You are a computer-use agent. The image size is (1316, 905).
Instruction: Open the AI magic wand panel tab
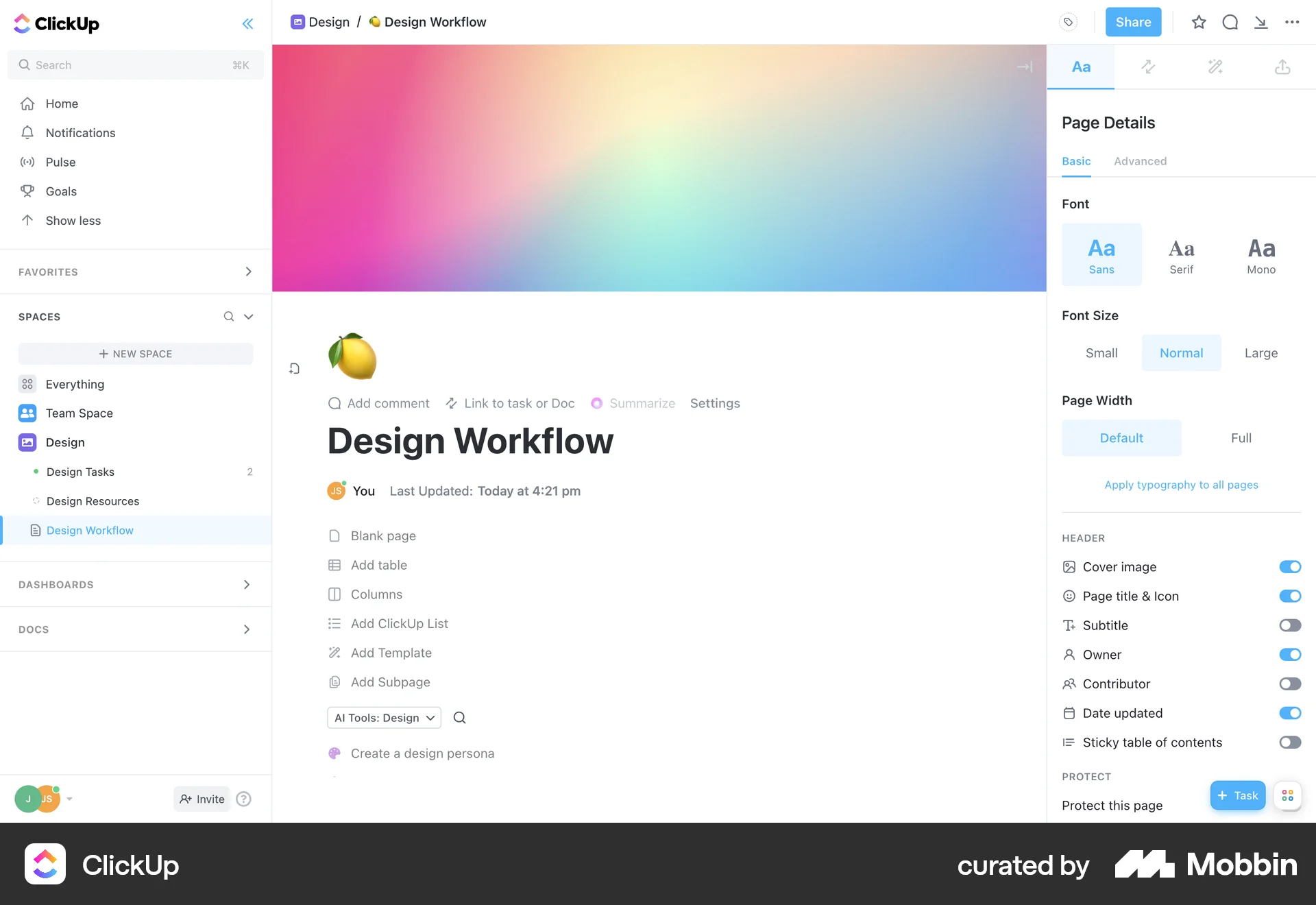[x=1215, y=67]
